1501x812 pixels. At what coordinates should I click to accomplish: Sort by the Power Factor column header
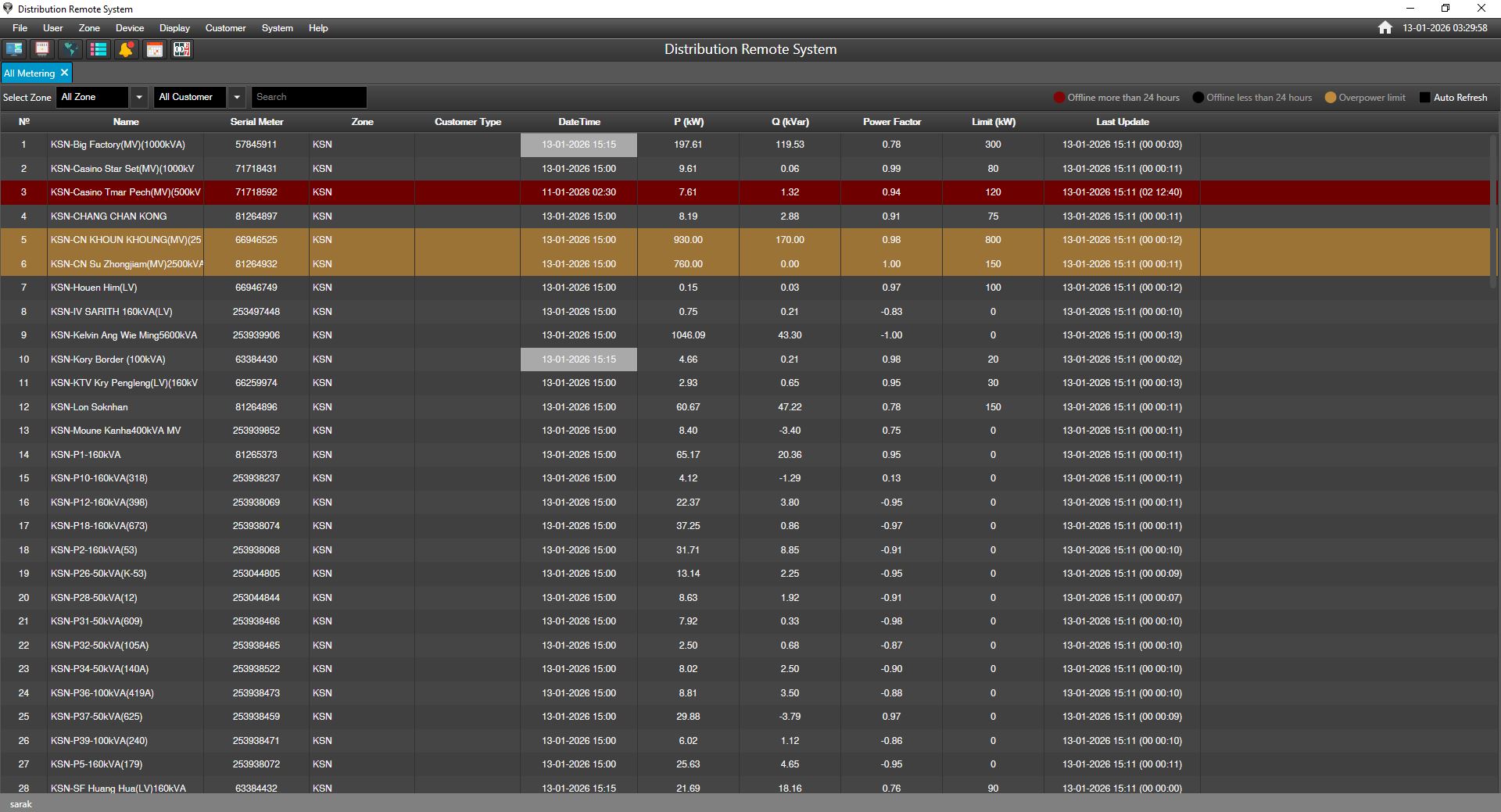tap(891, 122)
